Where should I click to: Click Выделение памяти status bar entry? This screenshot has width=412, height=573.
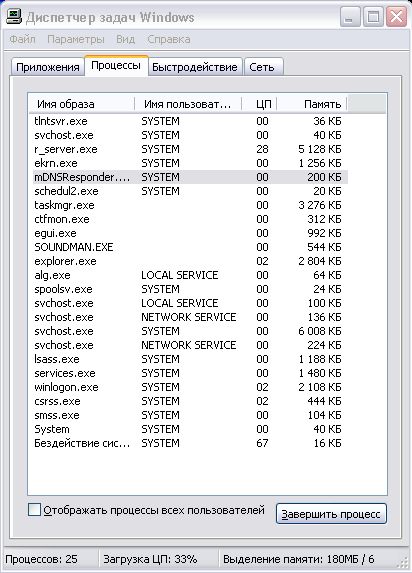click(299, 559)
